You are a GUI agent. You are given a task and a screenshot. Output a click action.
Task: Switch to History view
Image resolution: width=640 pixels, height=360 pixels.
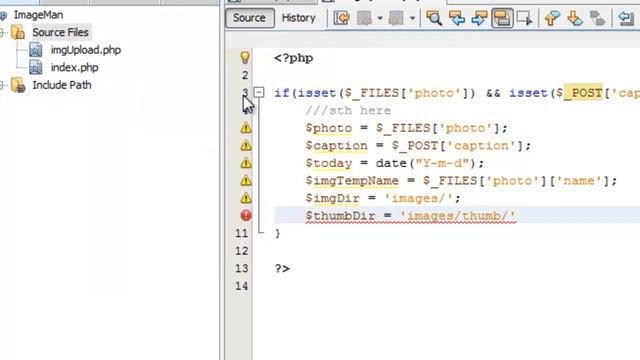tap(299, 18)
